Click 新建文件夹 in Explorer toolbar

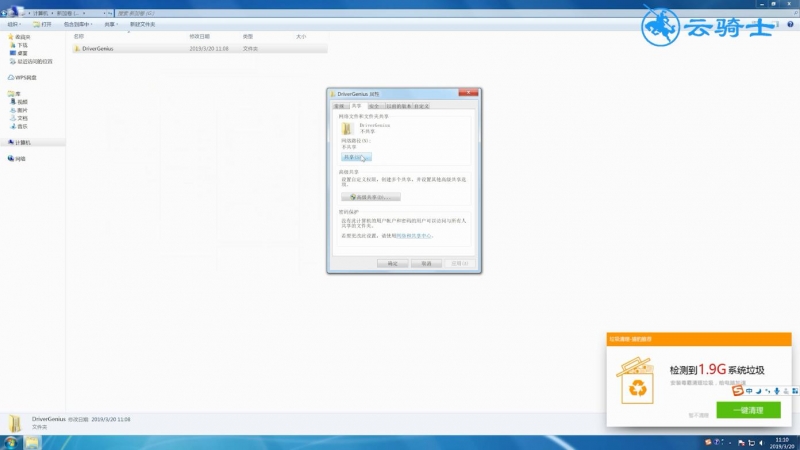[x=142, y=24]
